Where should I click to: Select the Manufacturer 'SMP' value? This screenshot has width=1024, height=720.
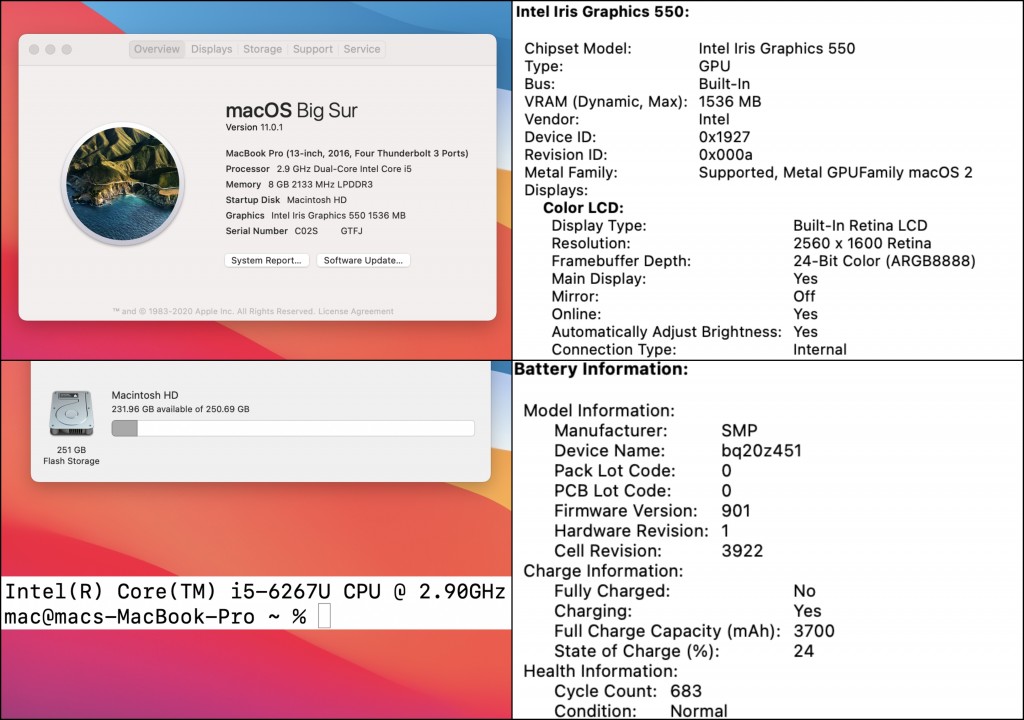(x=739, y=431)
